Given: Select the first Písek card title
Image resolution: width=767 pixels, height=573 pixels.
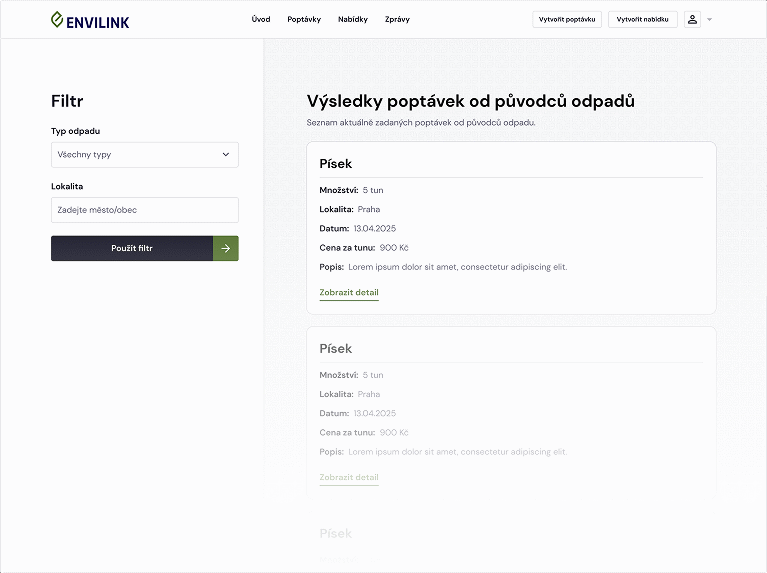Looking at the screenshot, I should pos(336,163).
